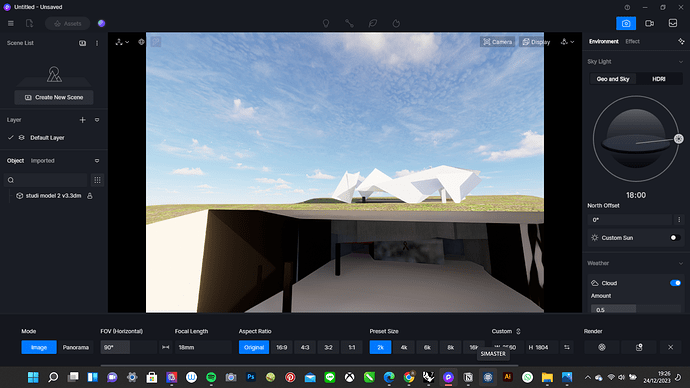The height and width of the screenshot is (388, 690).
Task: Select the path tool icon in top toolbar
Action: [x=349, y=23]
